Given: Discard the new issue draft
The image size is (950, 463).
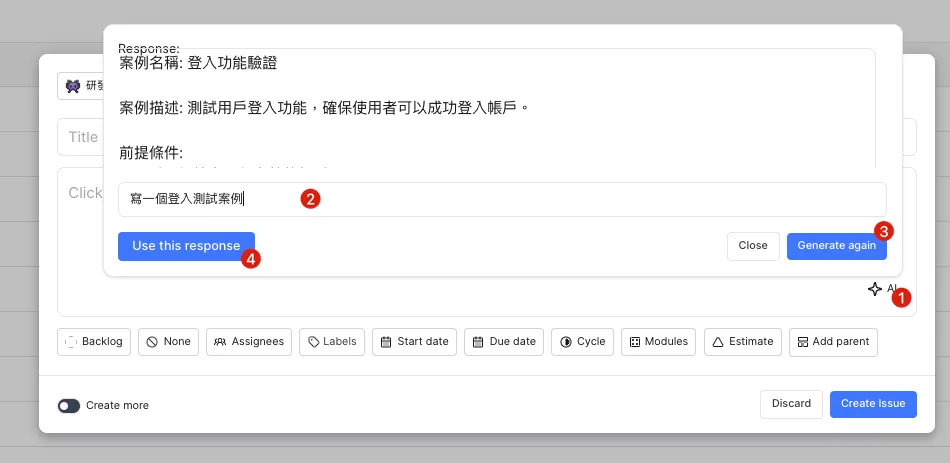Looking at the screenshot, I should click(x=791, y=404).
